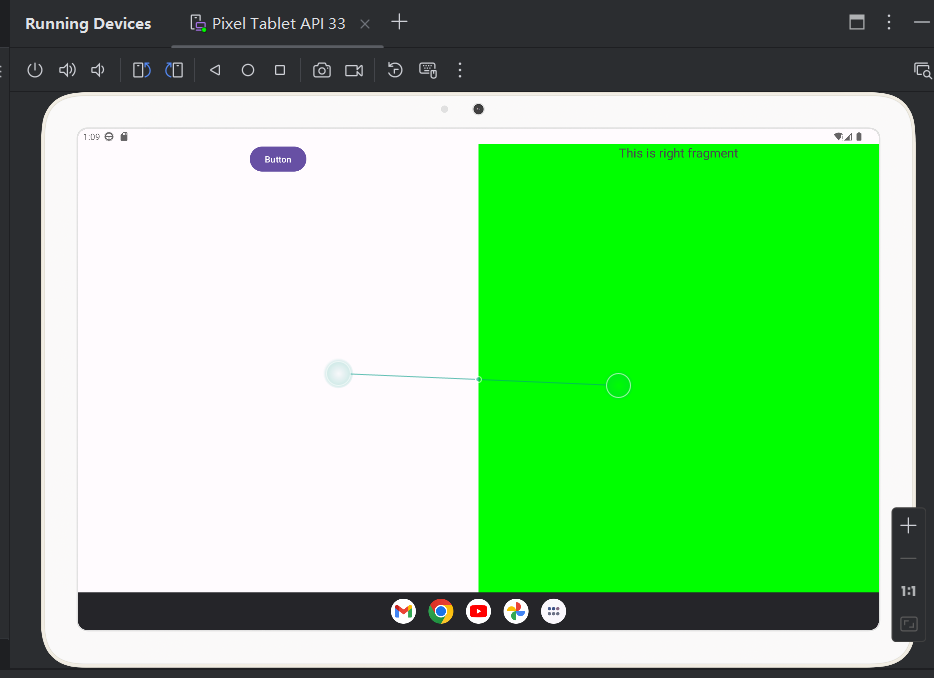Open Running Devices panel options menu
This screenshot has width=934, height=678.
tap(889, 23)
